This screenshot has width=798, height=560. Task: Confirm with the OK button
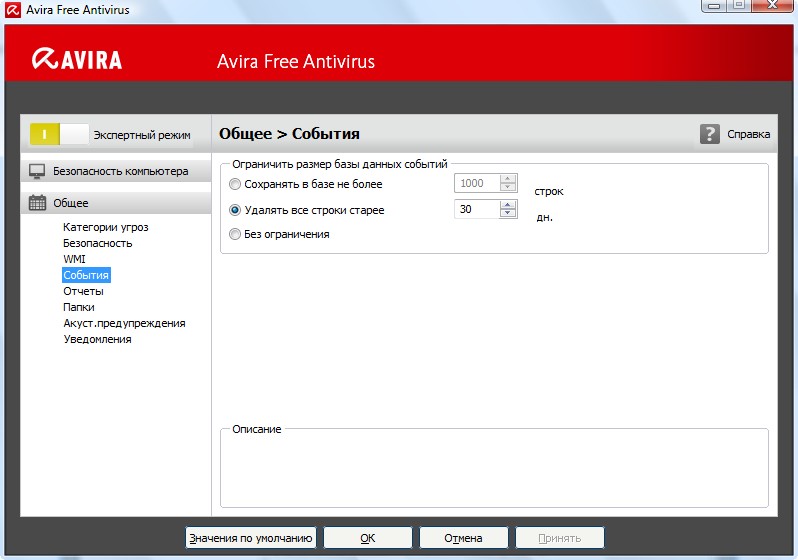[367, 538]
